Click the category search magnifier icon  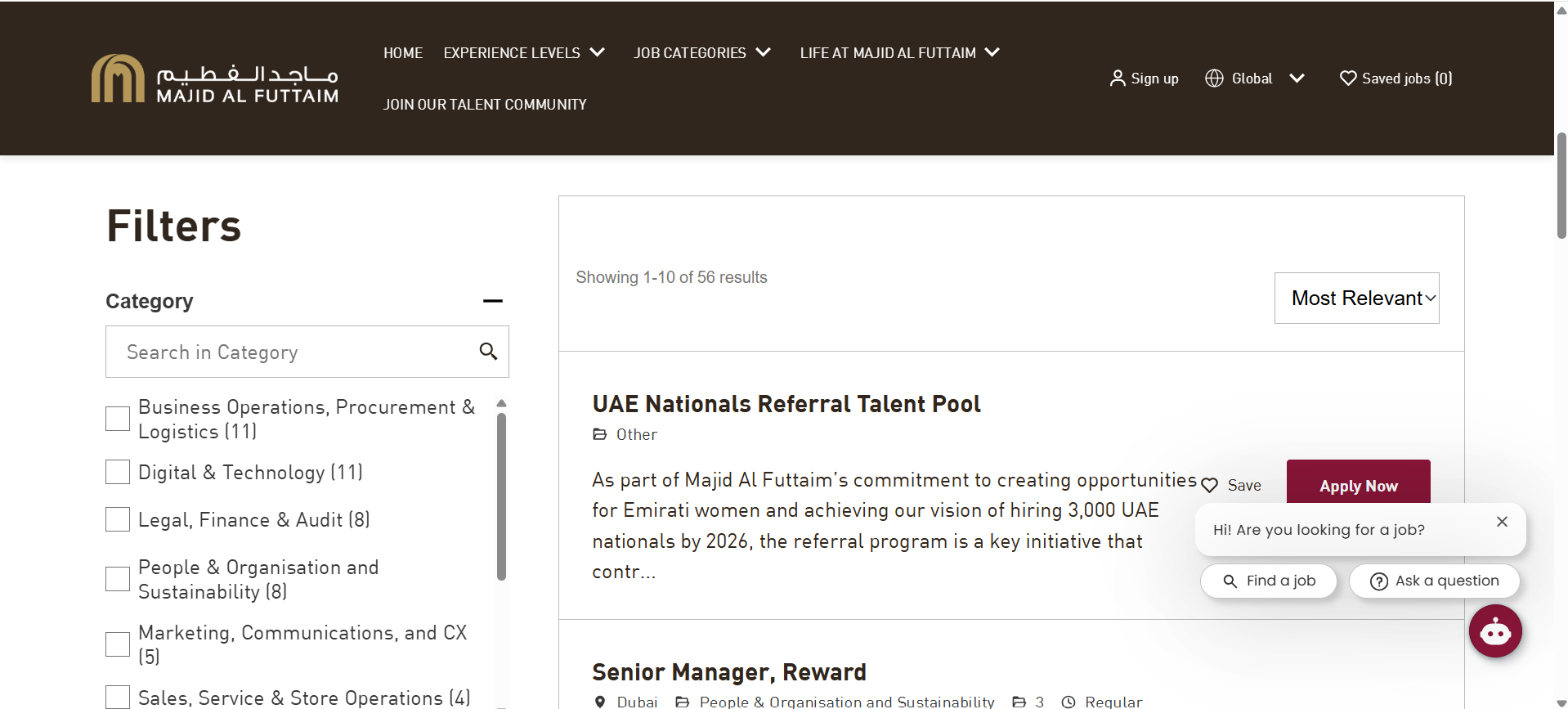[x=488, y=352]
